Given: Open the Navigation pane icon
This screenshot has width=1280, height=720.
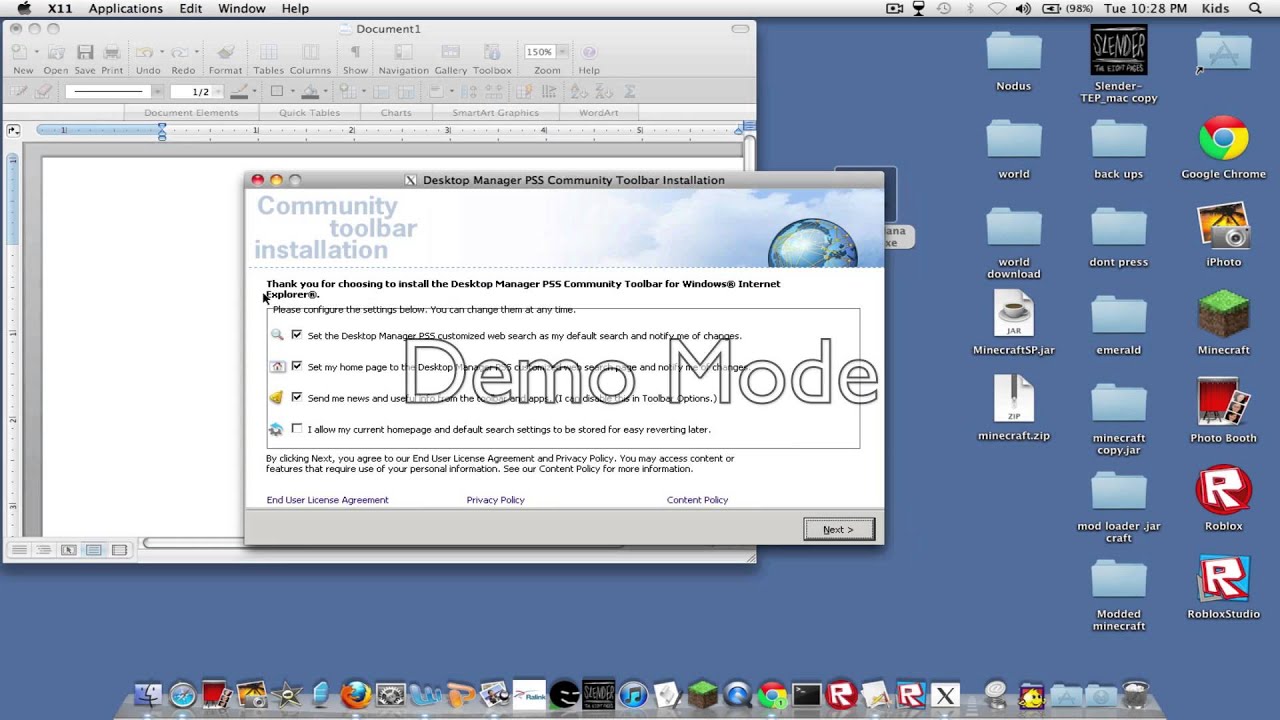Looking at the screenshot, I should pyautogui.click(x=403, y=52).
